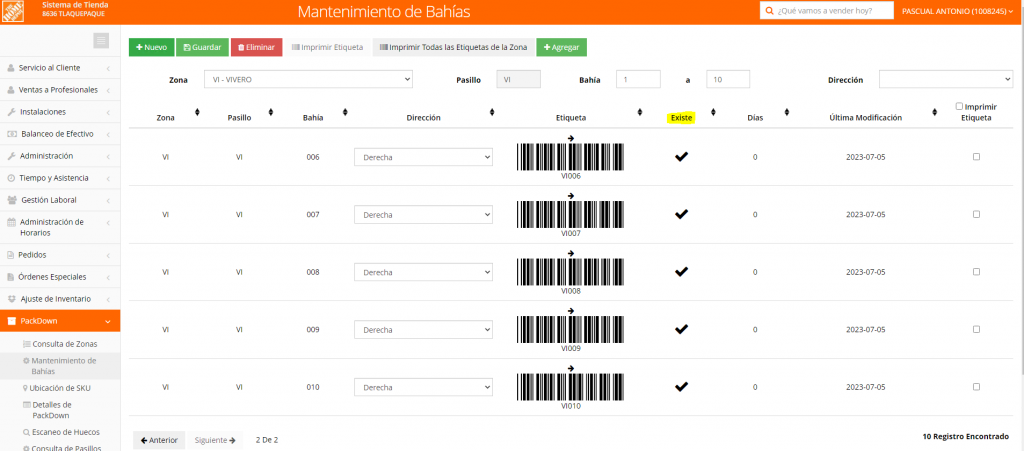Click the Siguiente next page button
Screen dimensions: 1024x451
tap(214, 440)
